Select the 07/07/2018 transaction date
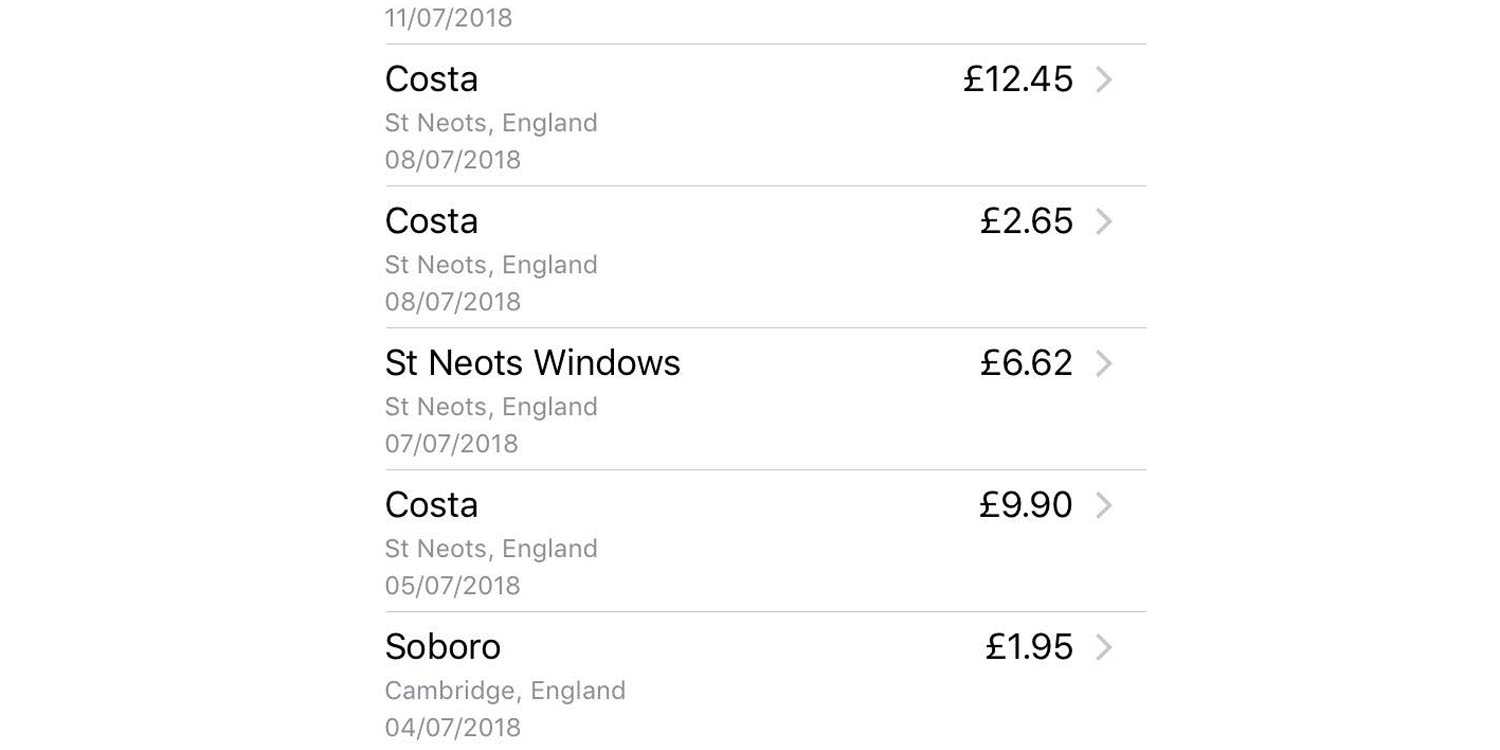Screen dimensions: 1500x750 point(451,443)
